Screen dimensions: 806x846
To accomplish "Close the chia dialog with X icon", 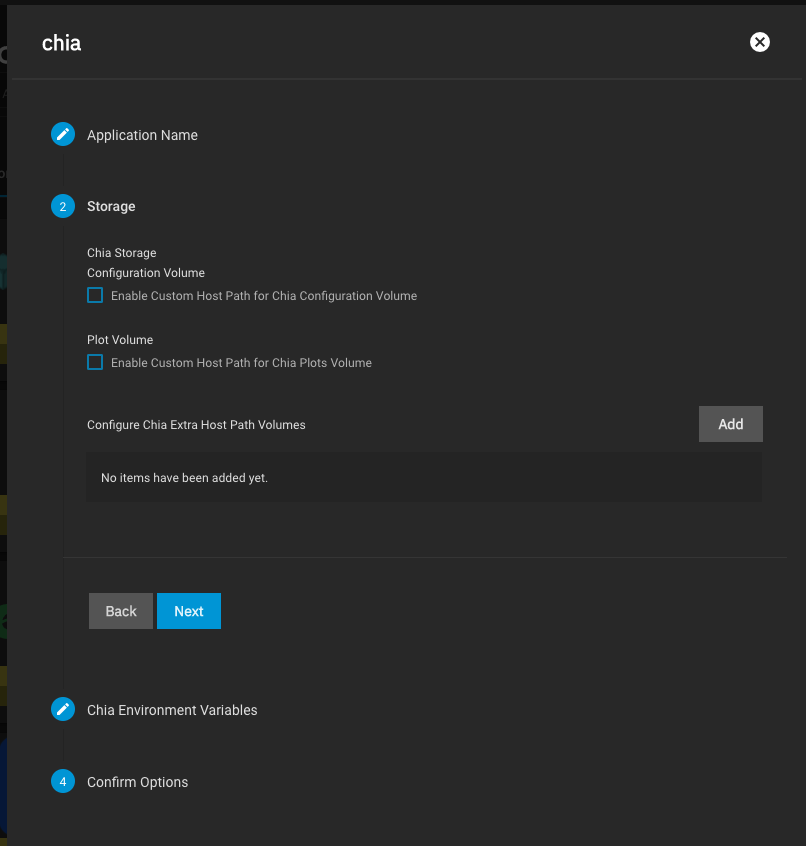I will (x=760, y=42).
